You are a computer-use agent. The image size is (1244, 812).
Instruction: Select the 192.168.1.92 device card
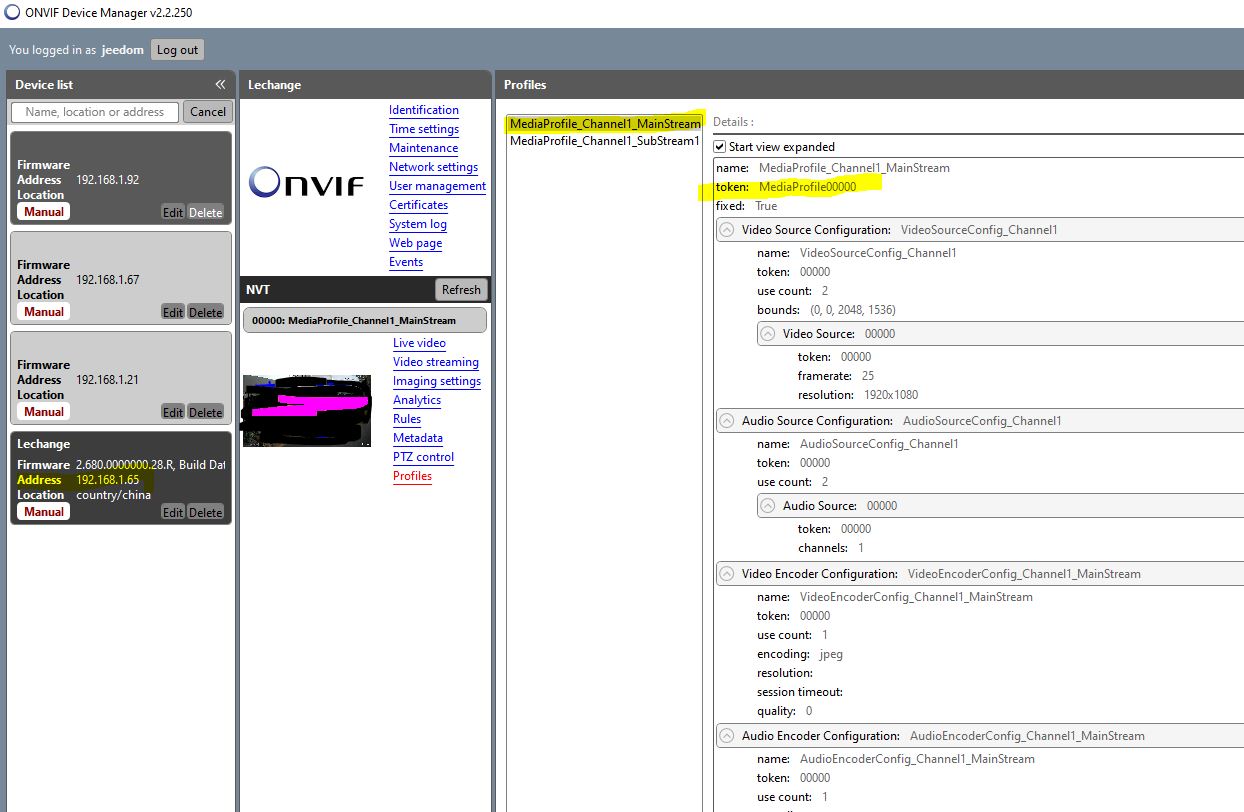click(121, 178)
